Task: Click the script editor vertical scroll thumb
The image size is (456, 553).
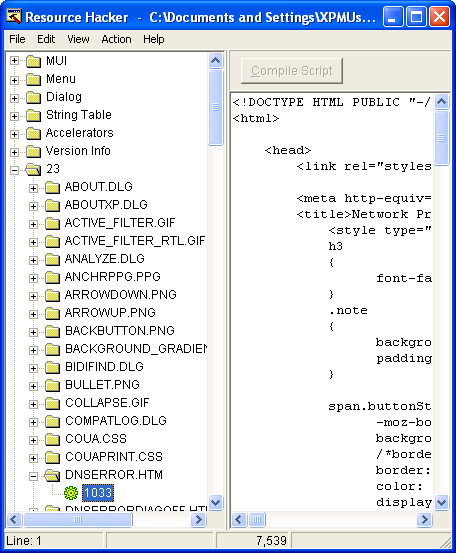Action: click(442, 138)
